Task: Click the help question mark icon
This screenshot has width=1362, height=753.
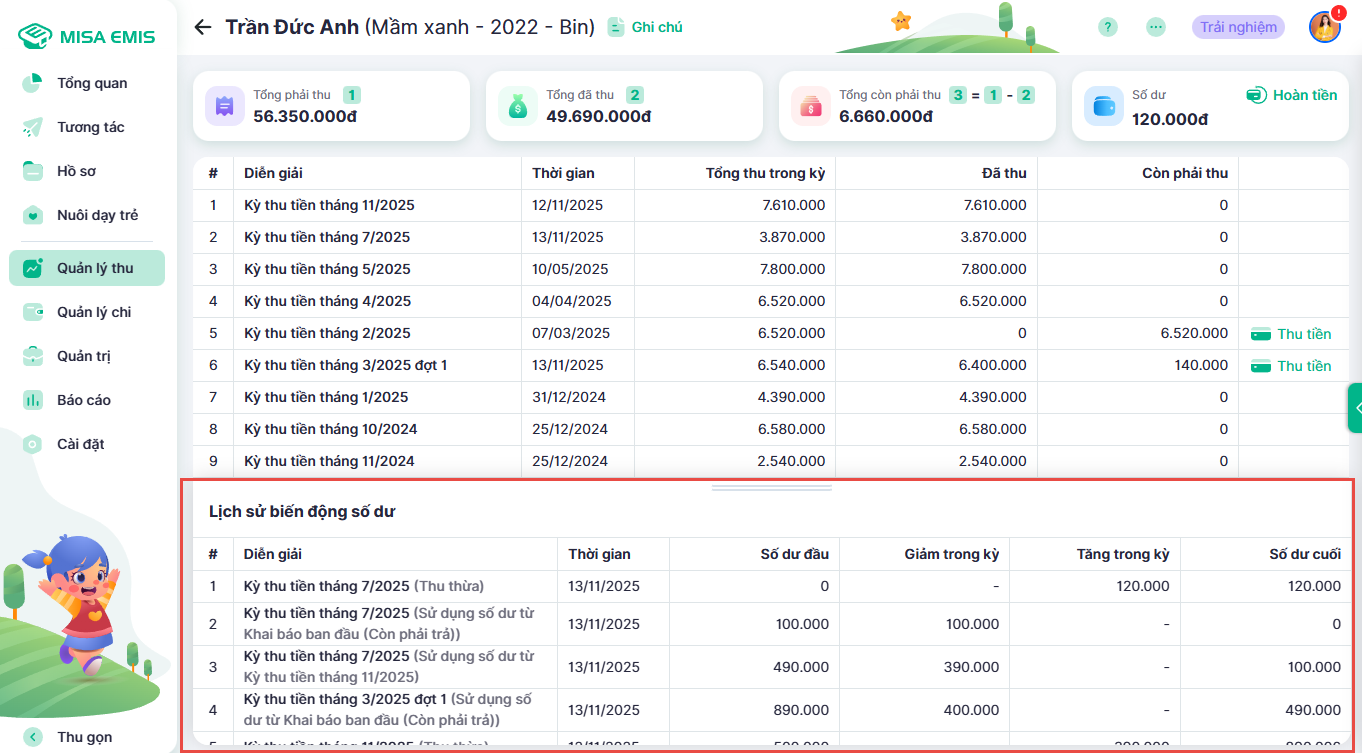Action: click(x=1107, y=27)
